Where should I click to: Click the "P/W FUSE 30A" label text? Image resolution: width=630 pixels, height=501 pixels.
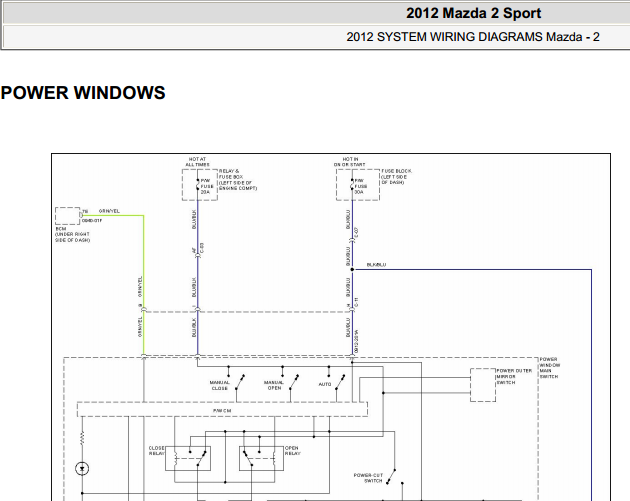click(361, 186)
